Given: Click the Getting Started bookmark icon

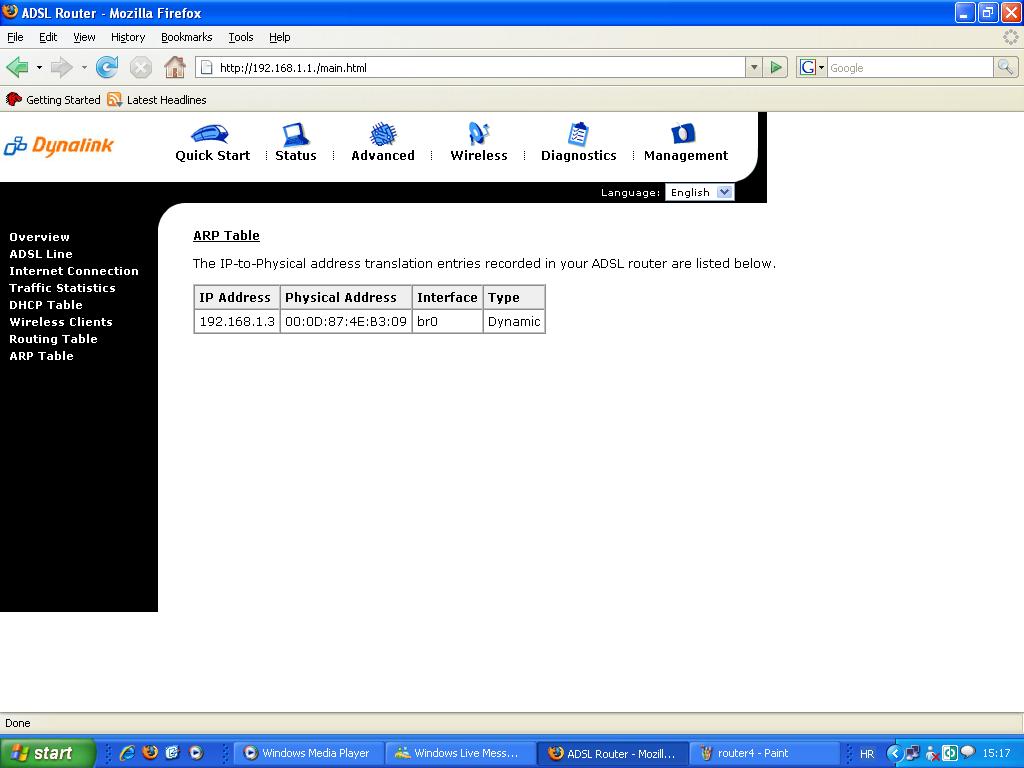Looking at the screenshot, I should [13, 99].
